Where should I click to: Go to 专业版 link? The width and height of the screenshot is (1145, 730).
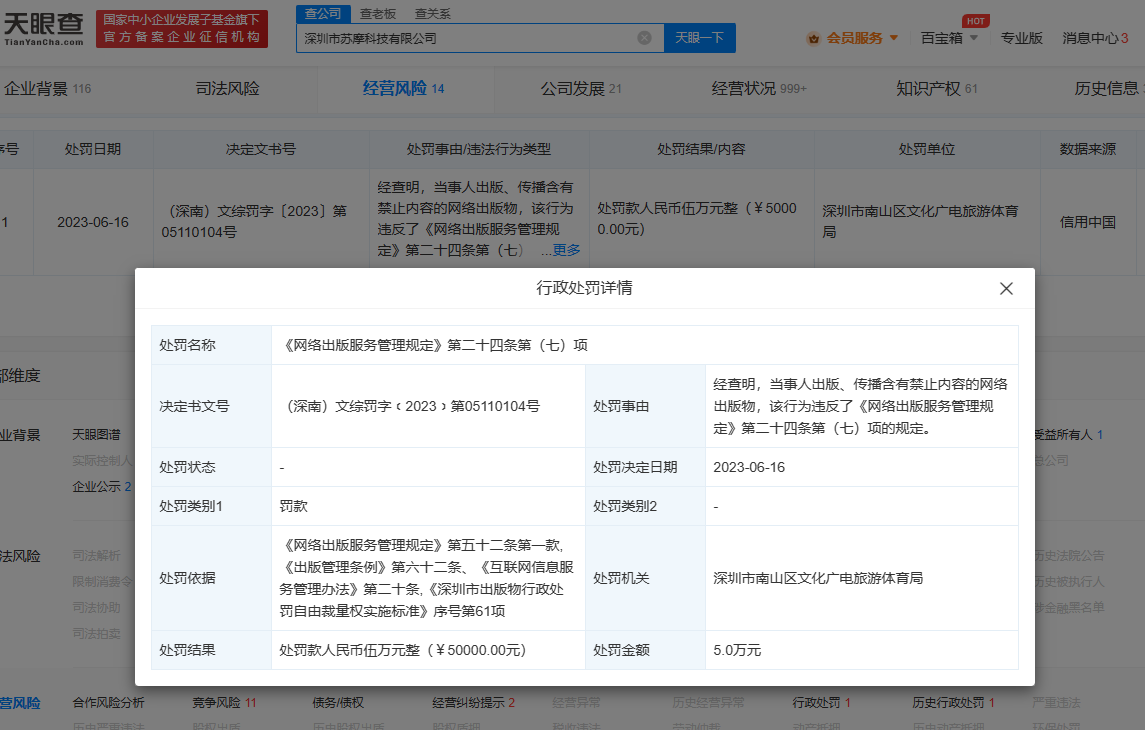(1021, 38)
